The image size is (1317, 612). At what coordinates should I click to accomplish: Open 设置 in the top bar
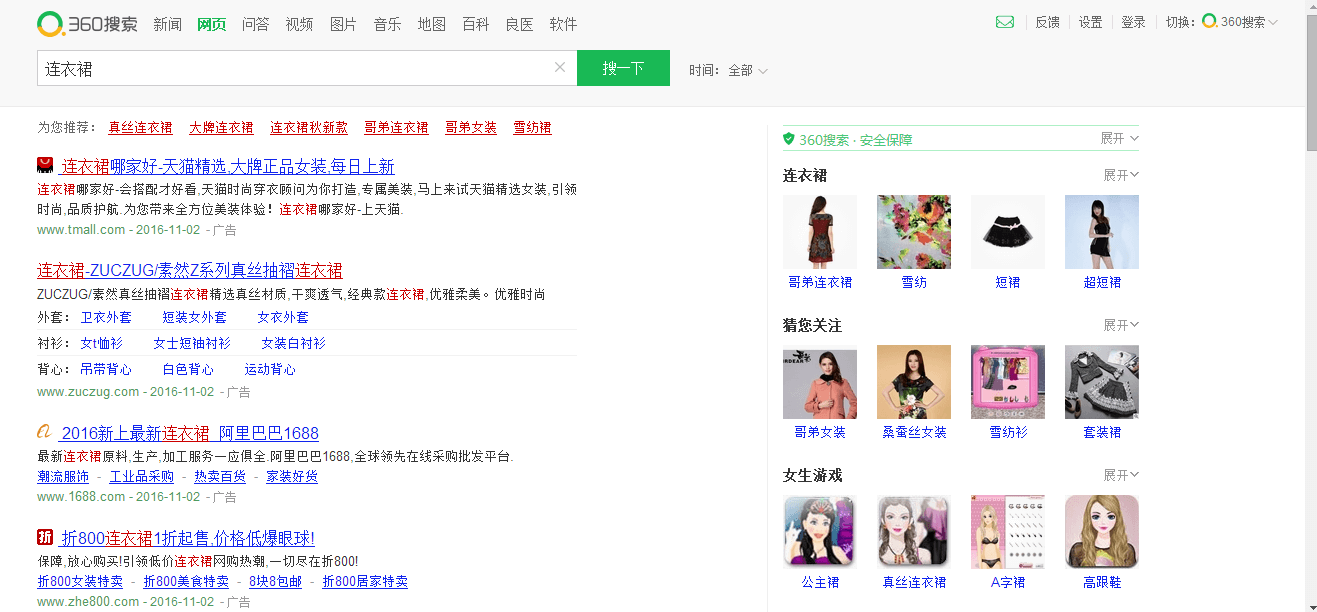point(1090,22)
